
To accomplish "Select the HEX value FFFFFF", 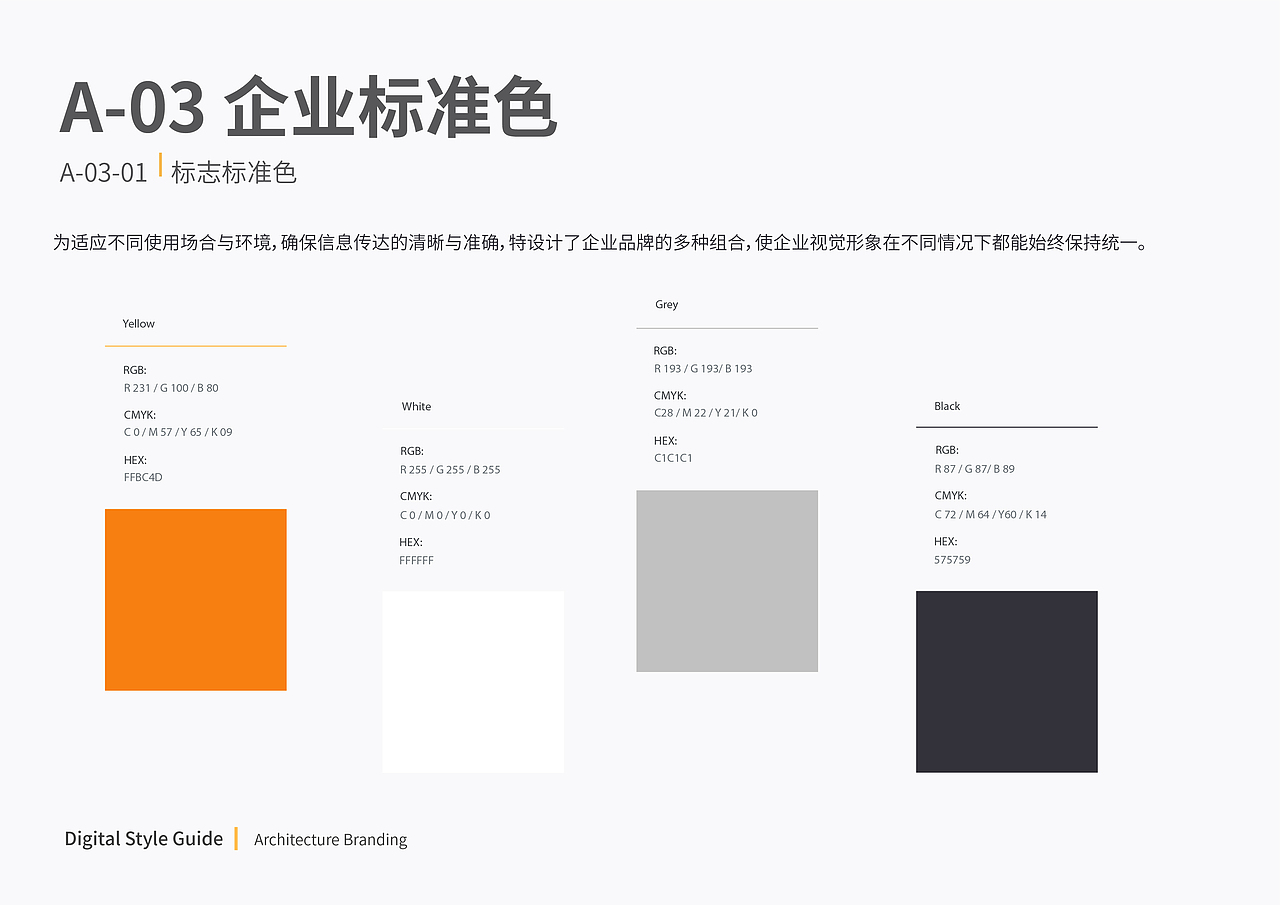I will click(x=416, y=560).
